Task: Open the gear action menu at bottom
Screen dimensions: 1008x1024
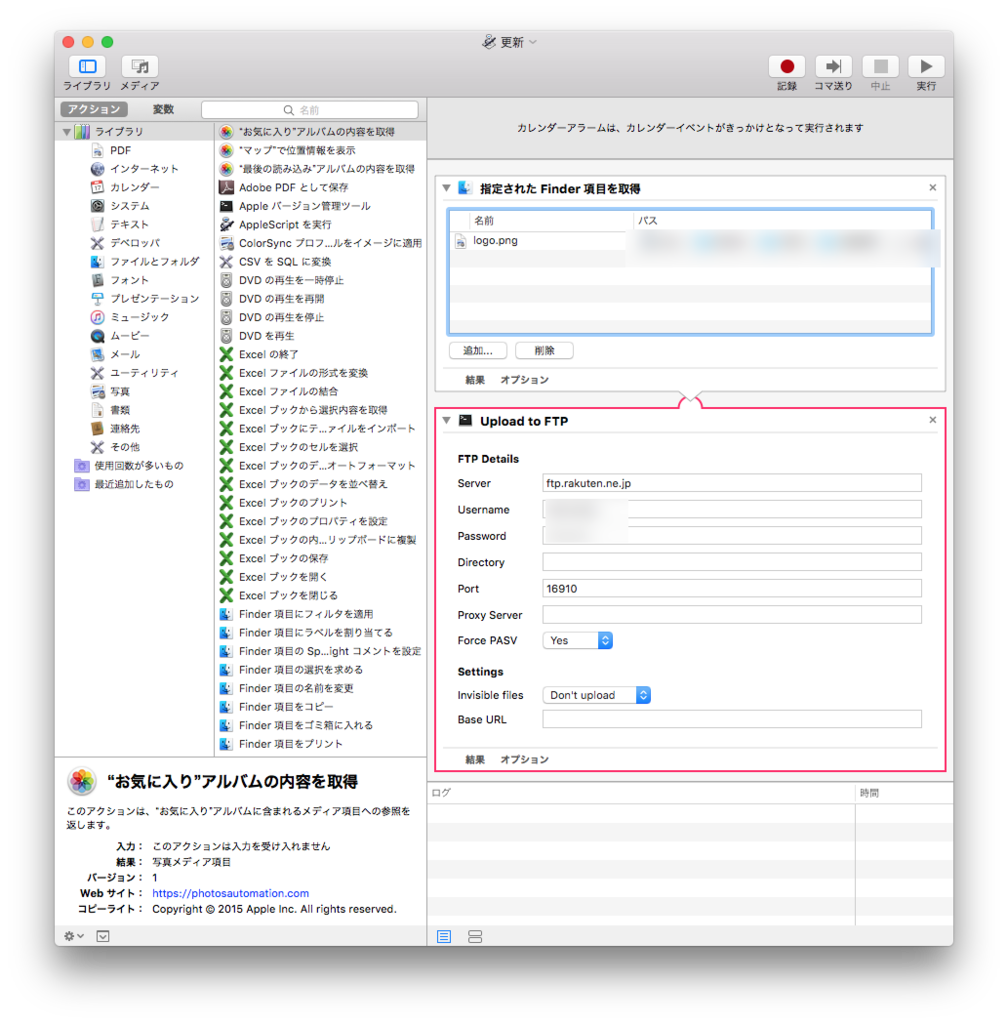Action: pyautogui.click(x=73, y=936)
